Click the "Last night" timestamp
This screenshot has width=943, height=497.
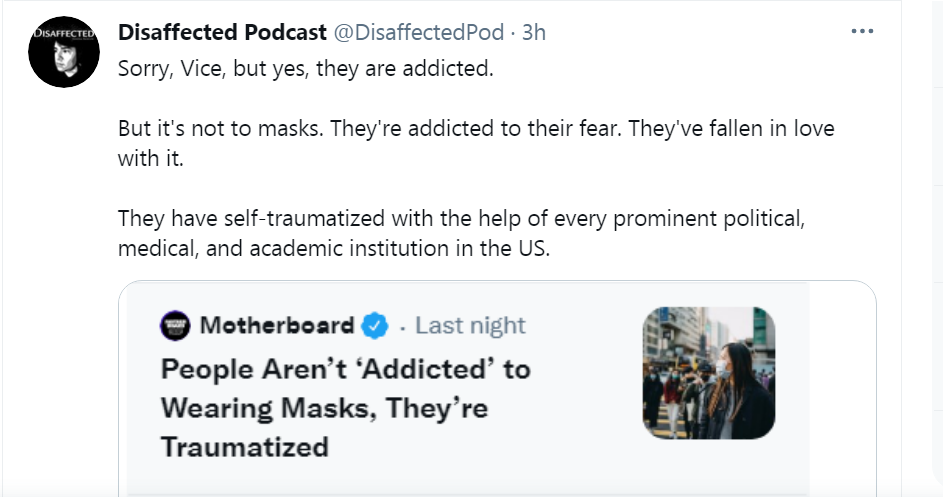(470, 325)
